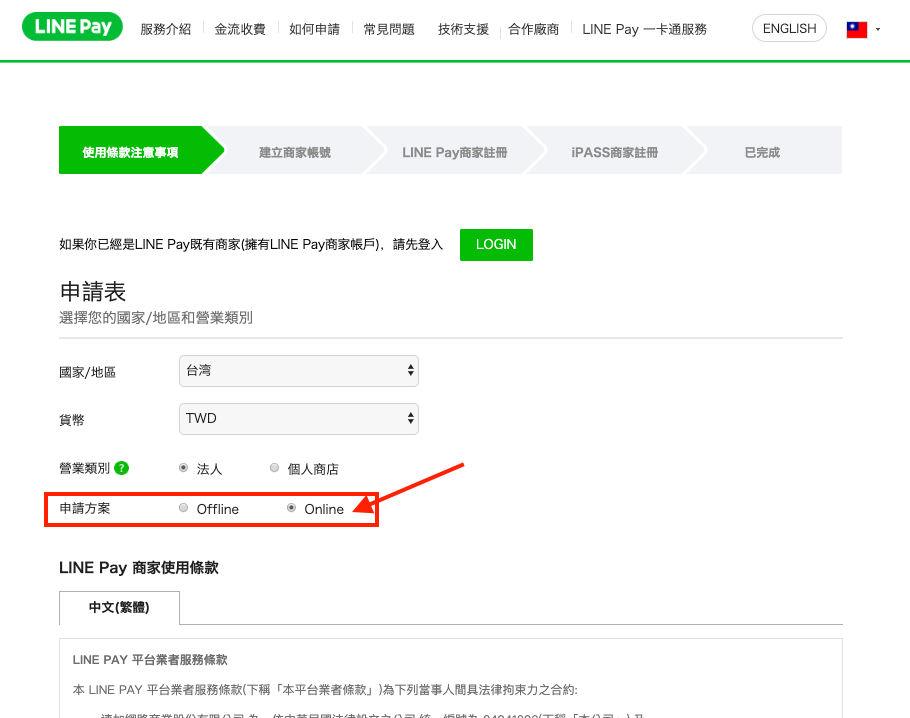
Task: Switch language with the ENGLISH button
Action: [x=789, y=28]
